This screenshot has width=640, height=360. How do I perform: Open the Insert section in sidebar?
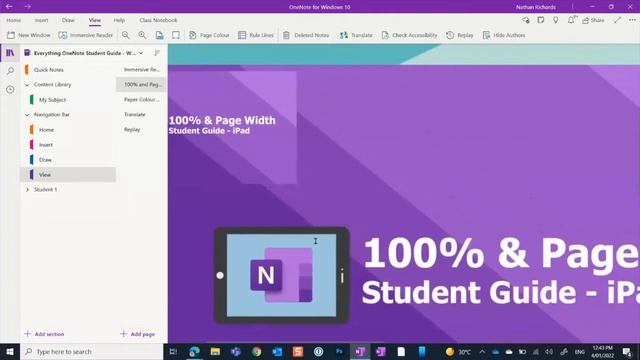point(68,145)
